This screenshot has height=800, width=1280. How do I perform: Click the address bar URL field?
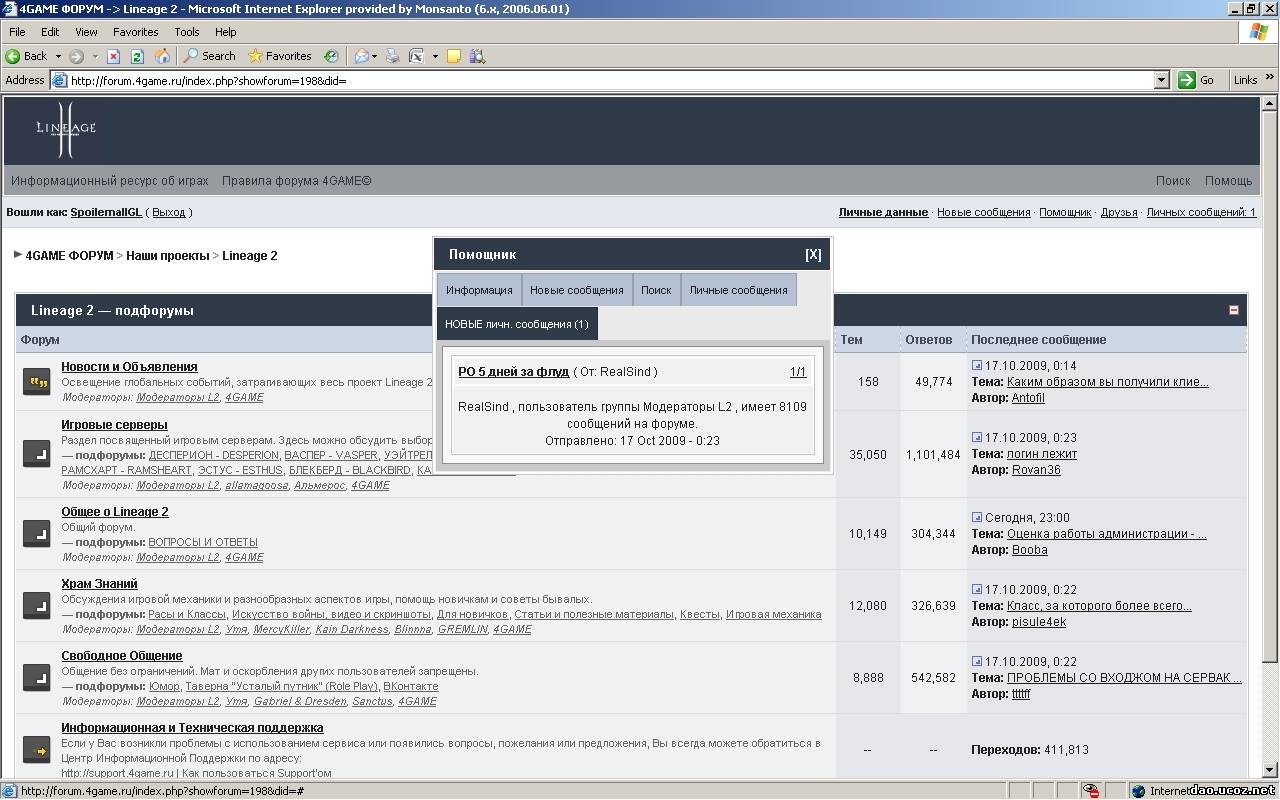coord(600,80)
